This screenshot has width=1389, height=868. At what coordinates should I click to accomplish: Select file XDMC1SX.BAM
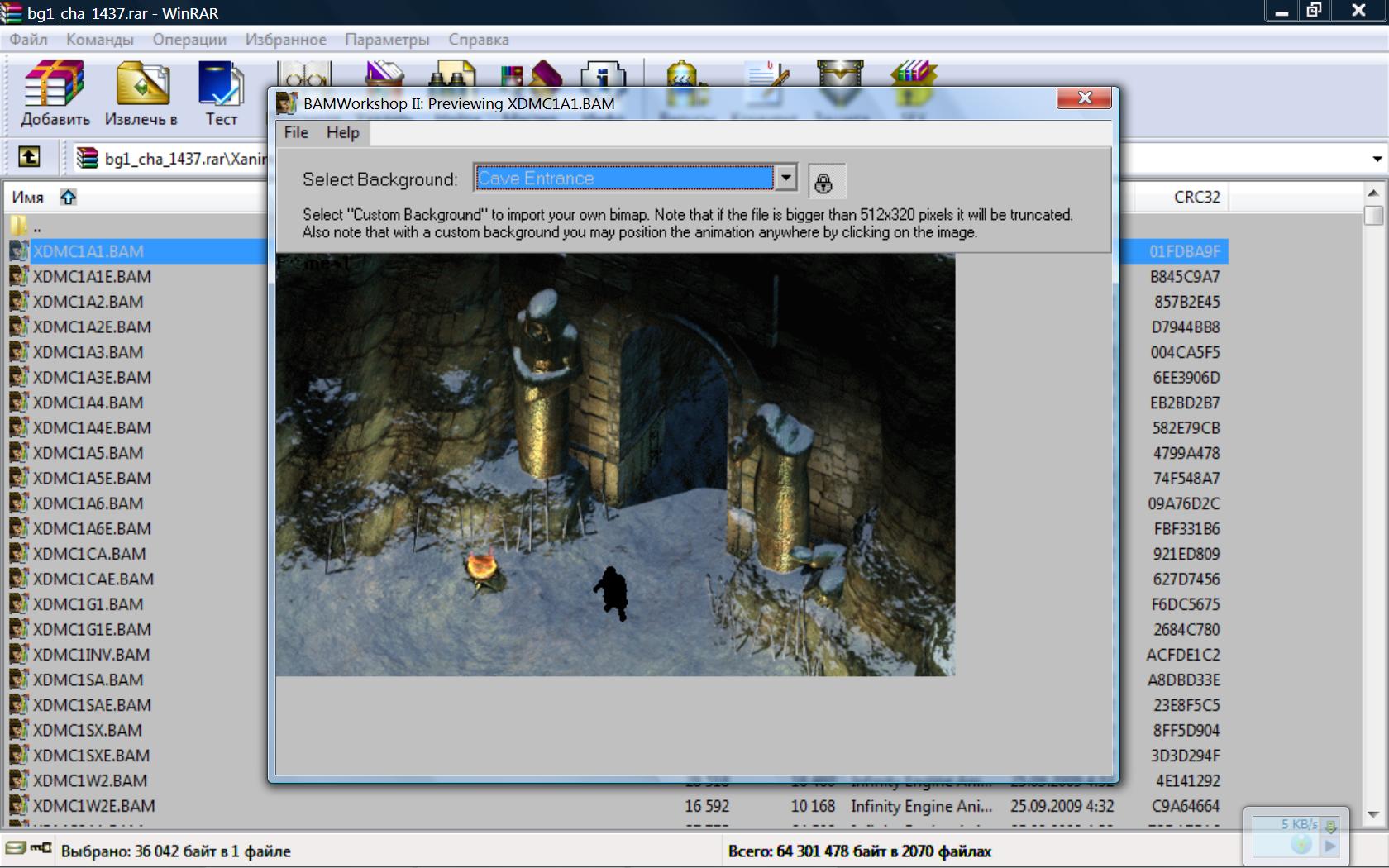[87, 731]
